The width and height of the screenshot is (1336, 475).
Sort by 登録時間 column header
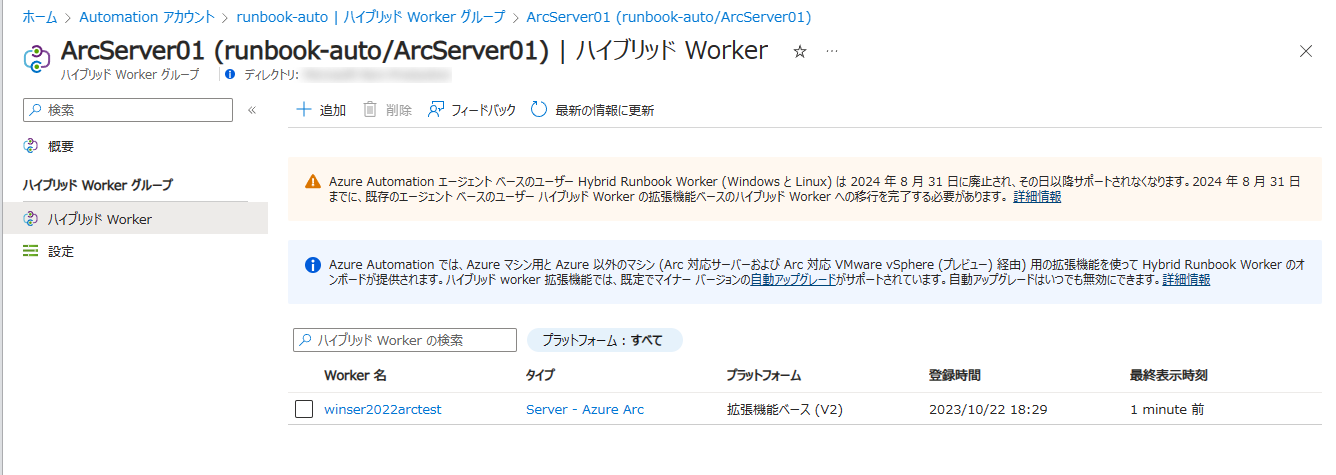click(955, 375)
